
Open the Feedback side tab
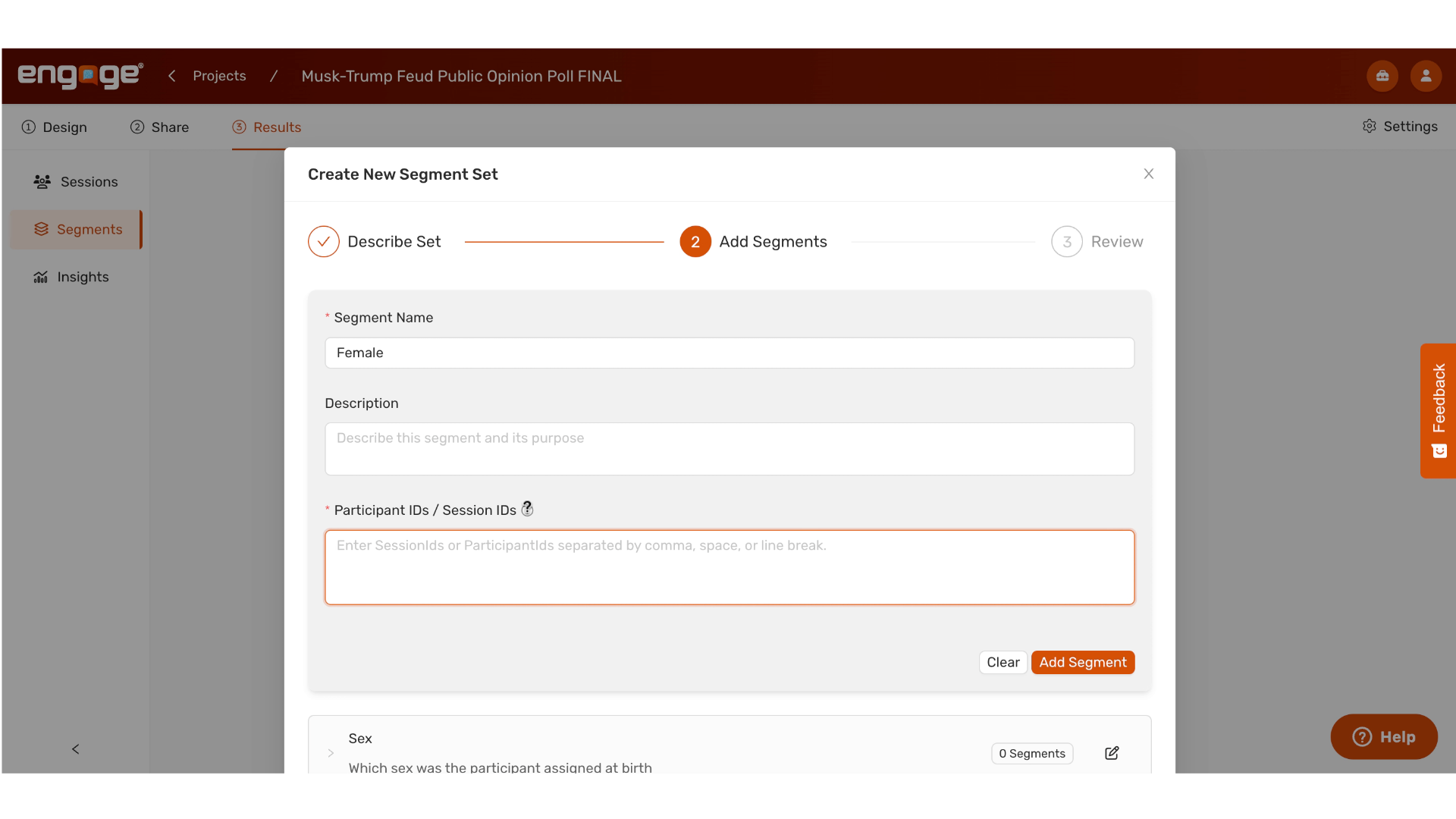[x=1439, y=410]
